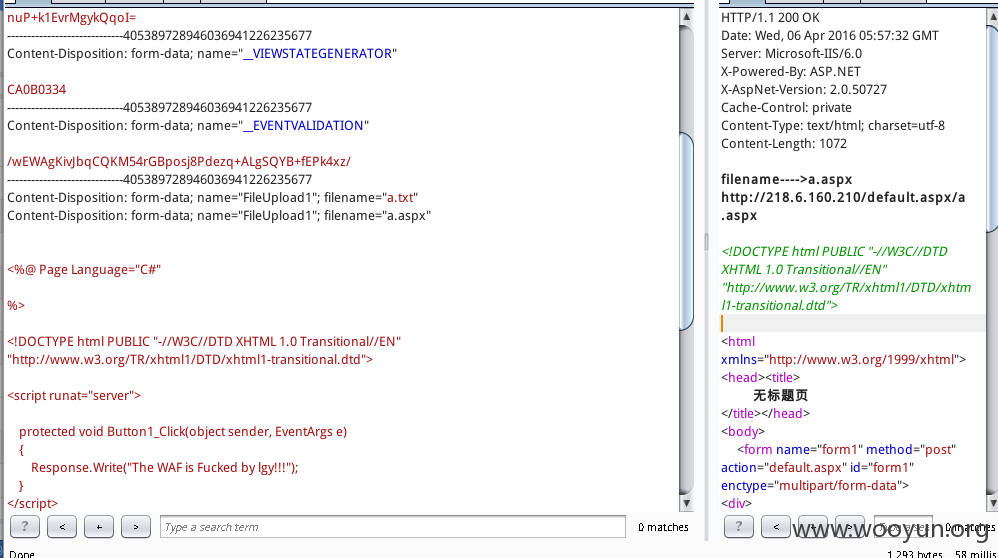Click the response pane scrollbar down arrow
The width and height of the screenshot is (998, 558).
click(992, 503)
